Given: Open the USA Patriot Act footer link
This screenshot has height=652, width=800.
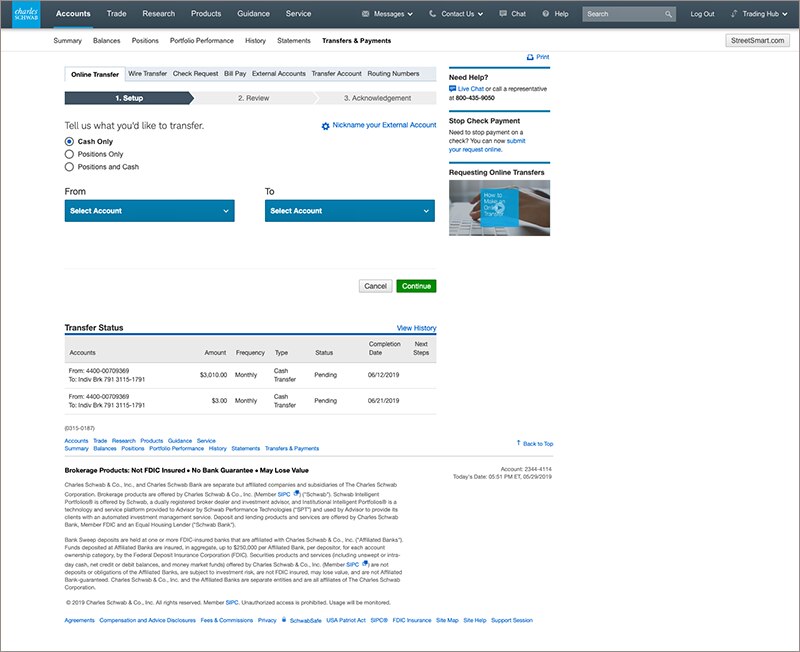Looking at the screenshot, I should click(346, 620).
